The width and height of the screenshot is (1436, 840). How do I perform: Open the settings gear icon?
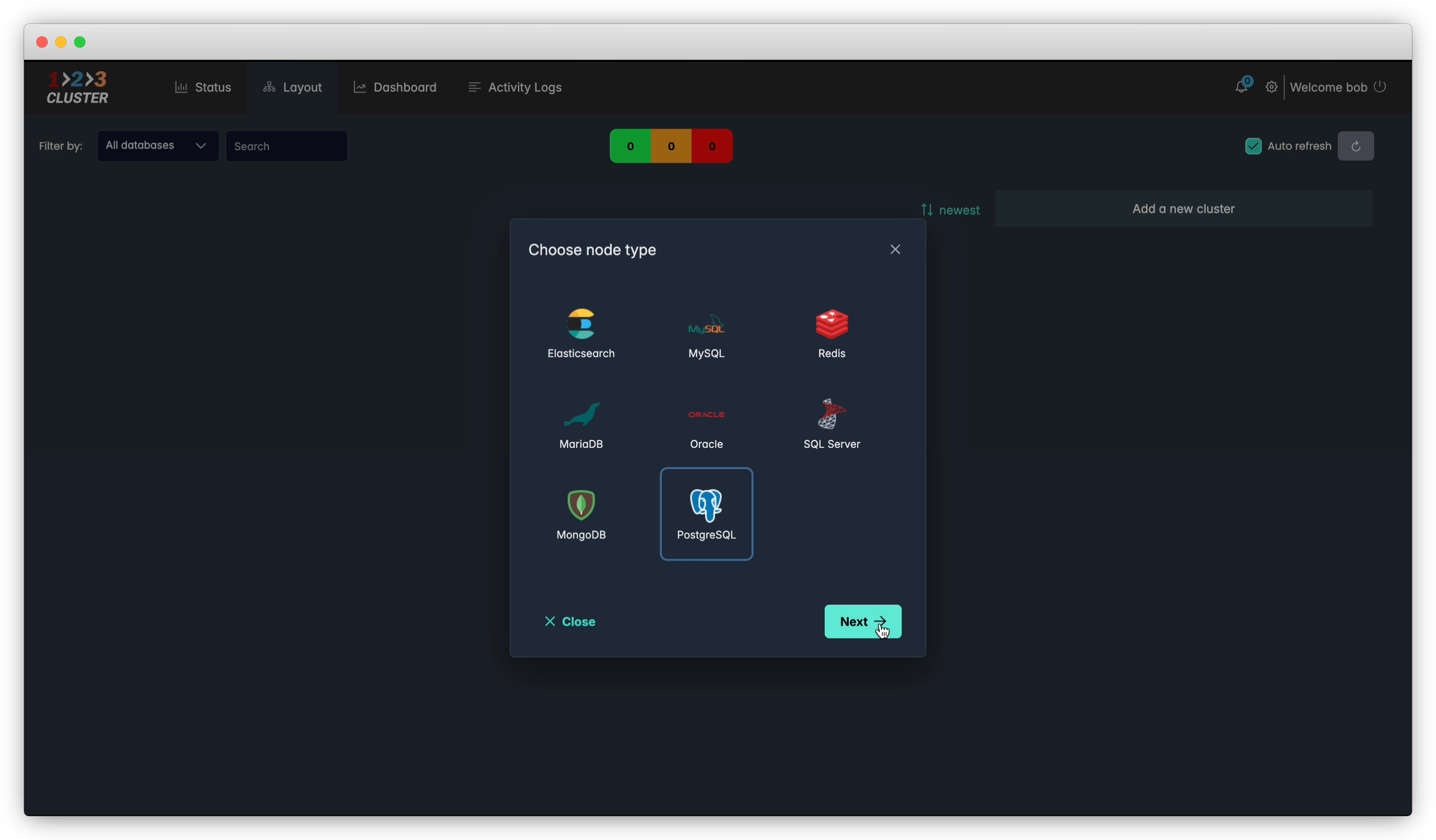tap(1271, 87)
